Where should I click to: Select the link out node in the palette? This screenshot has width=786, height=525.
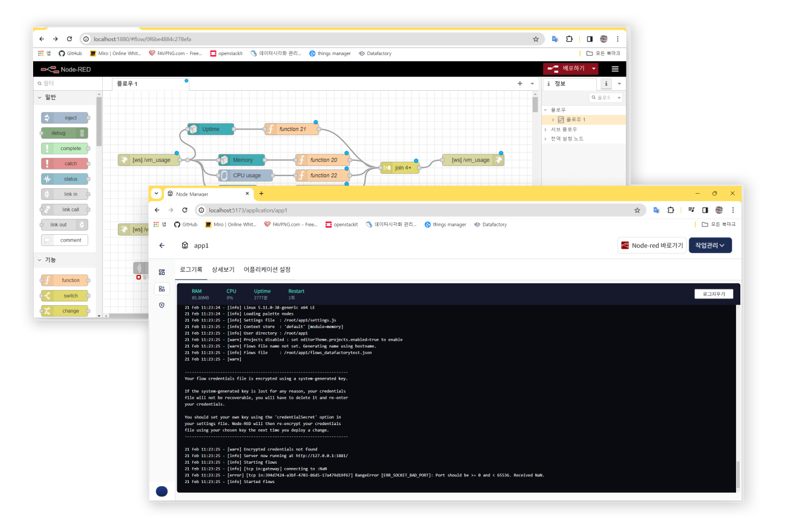pyautogui.click(x=64, y=225)
